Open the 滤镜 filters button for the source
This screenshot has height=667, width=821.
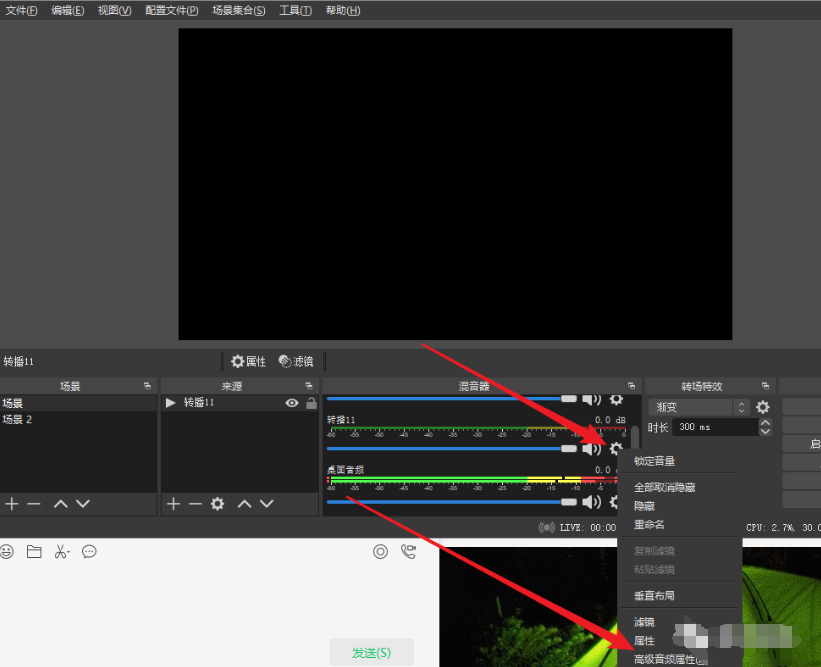click(296, 361)
